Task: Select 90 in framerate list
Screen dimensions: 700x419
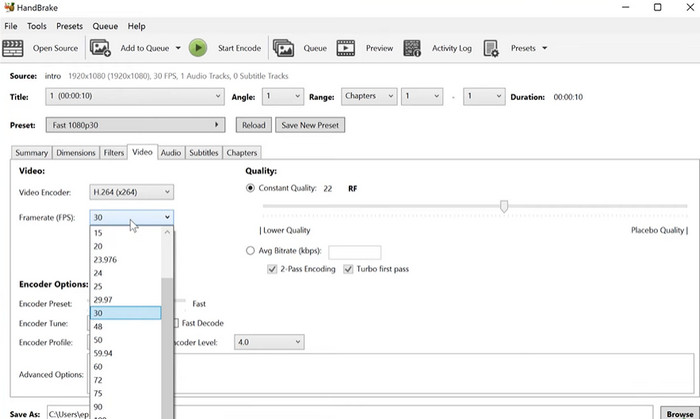Action: [125, 407]
